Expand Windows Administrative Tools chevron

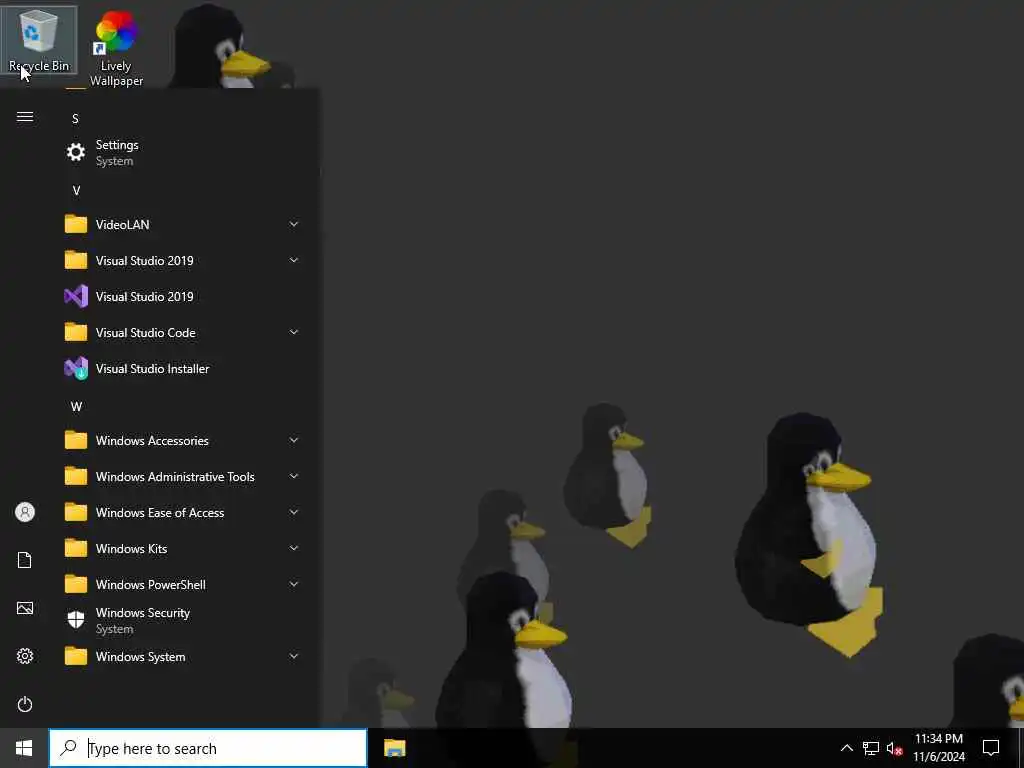[x=294, y=476]
